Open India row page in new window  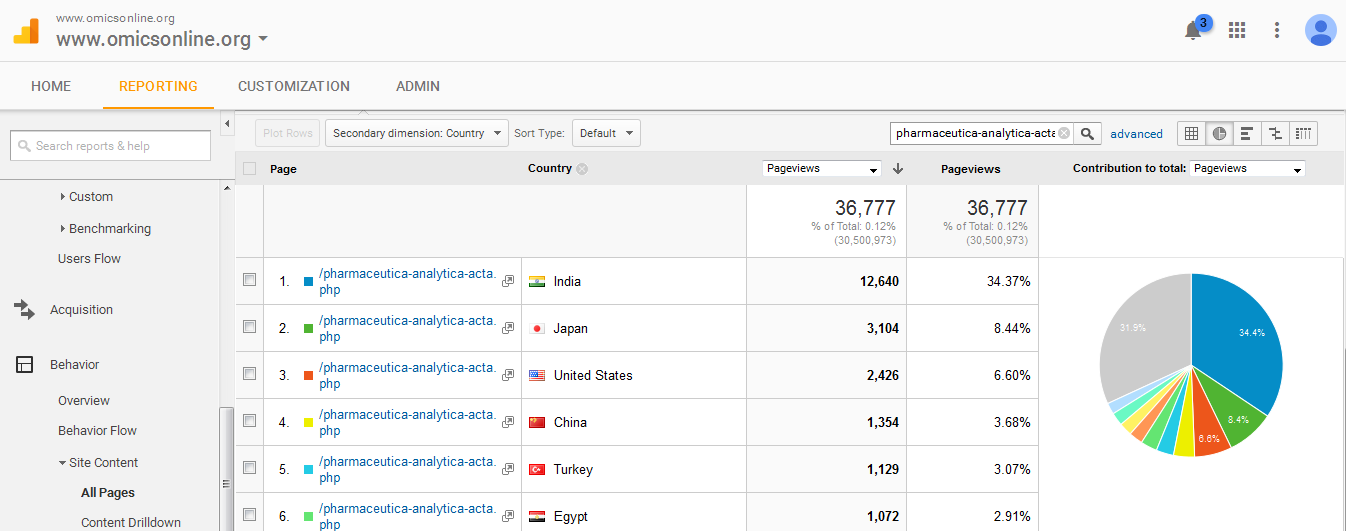pyautogui.click(x=508, y=281)
